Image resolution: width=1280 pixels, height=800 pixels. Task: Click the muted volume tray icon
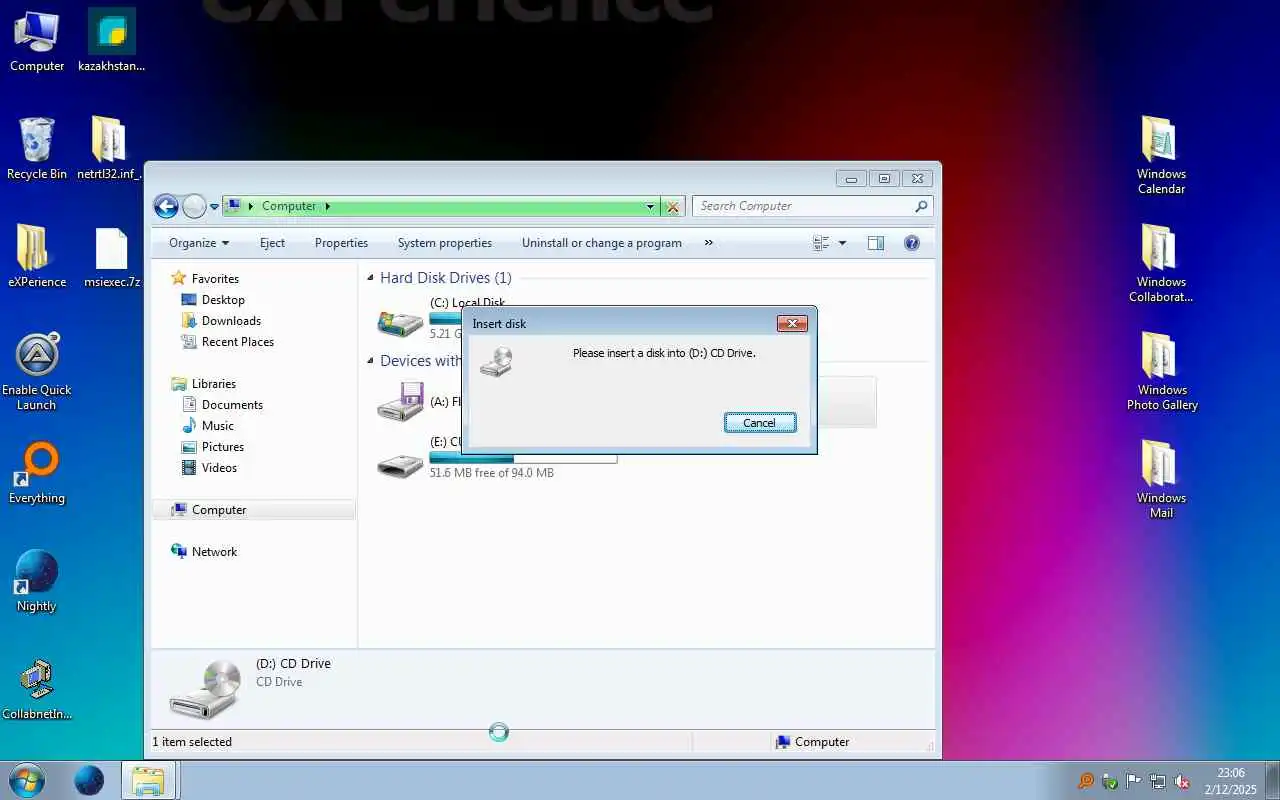pos(1182,781)
